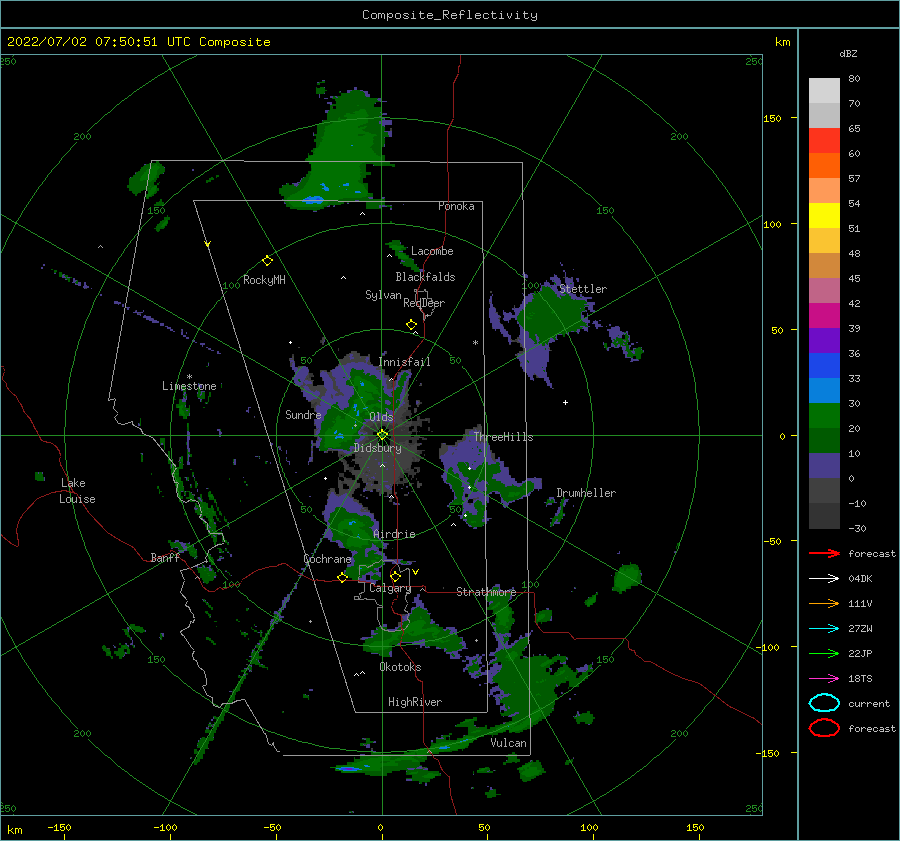Click the 150 tick label on right axis
The width and height of the screenshot is (900, 841).
772,118
